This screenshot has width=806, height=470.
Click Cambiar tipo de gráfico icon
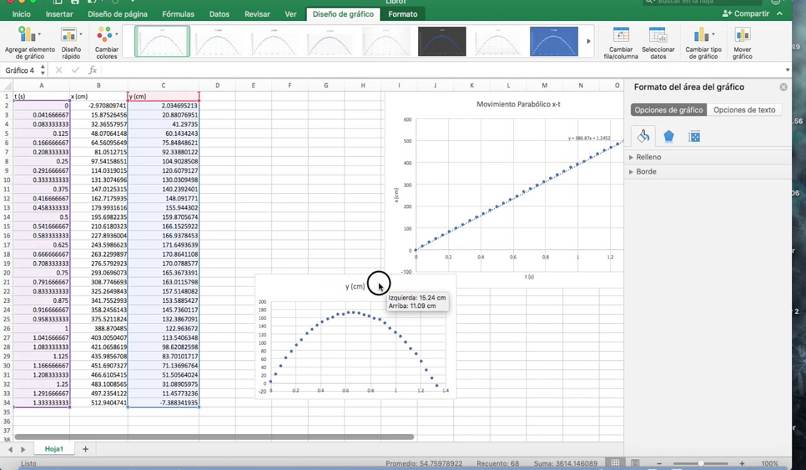point(703,43)
